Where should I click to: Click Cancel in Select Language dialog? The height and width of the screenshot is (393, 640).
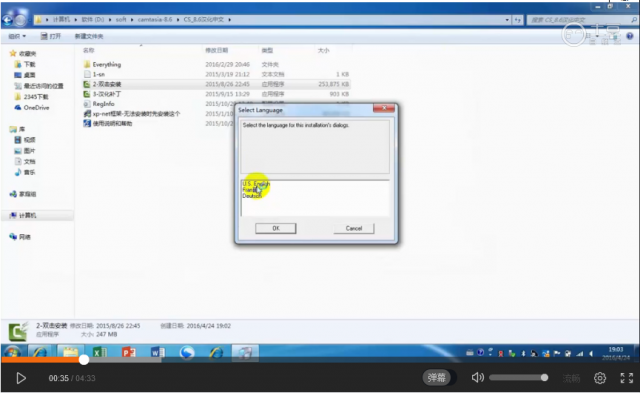coord(353,228)
